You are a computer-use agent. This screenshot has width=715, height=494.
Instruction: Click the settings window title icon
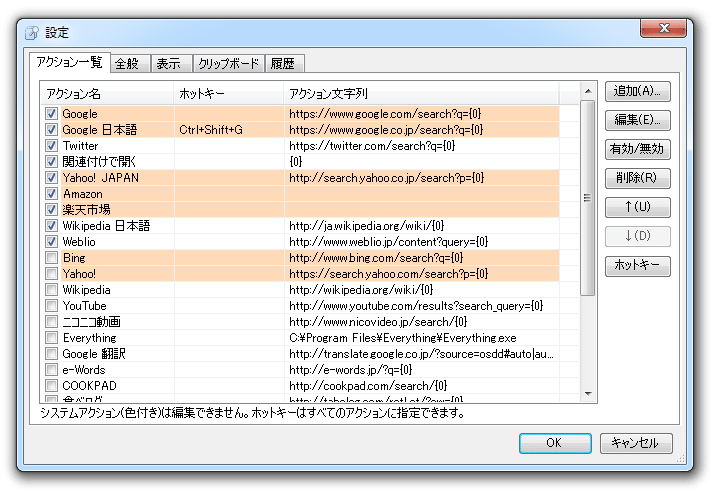[x=32, y=33]
